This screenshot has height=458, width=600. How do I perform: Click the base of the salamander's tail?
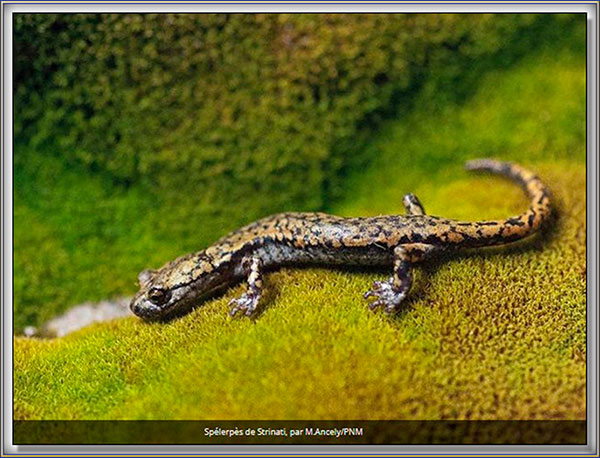450,233
